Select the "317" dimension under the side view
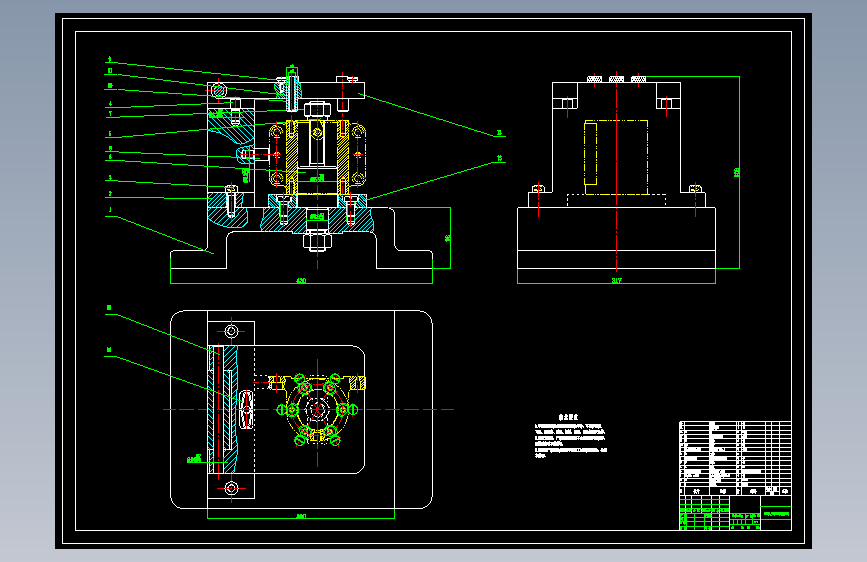This screenshot has height=562, width=867. [x=617, y=280]
